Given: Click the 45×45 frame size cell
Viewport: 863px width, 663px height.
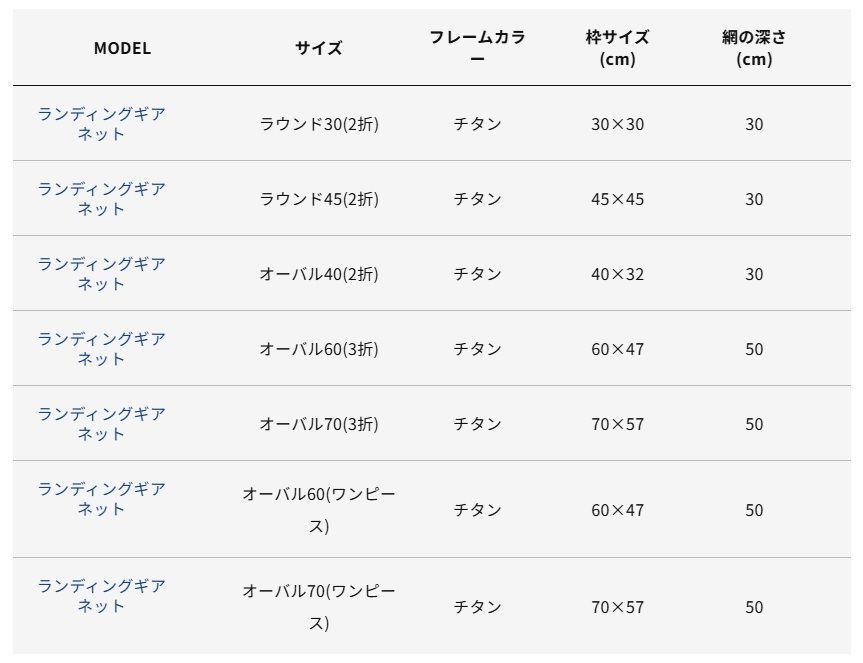Looking at the screenshot, I should [x=618, y=199].
